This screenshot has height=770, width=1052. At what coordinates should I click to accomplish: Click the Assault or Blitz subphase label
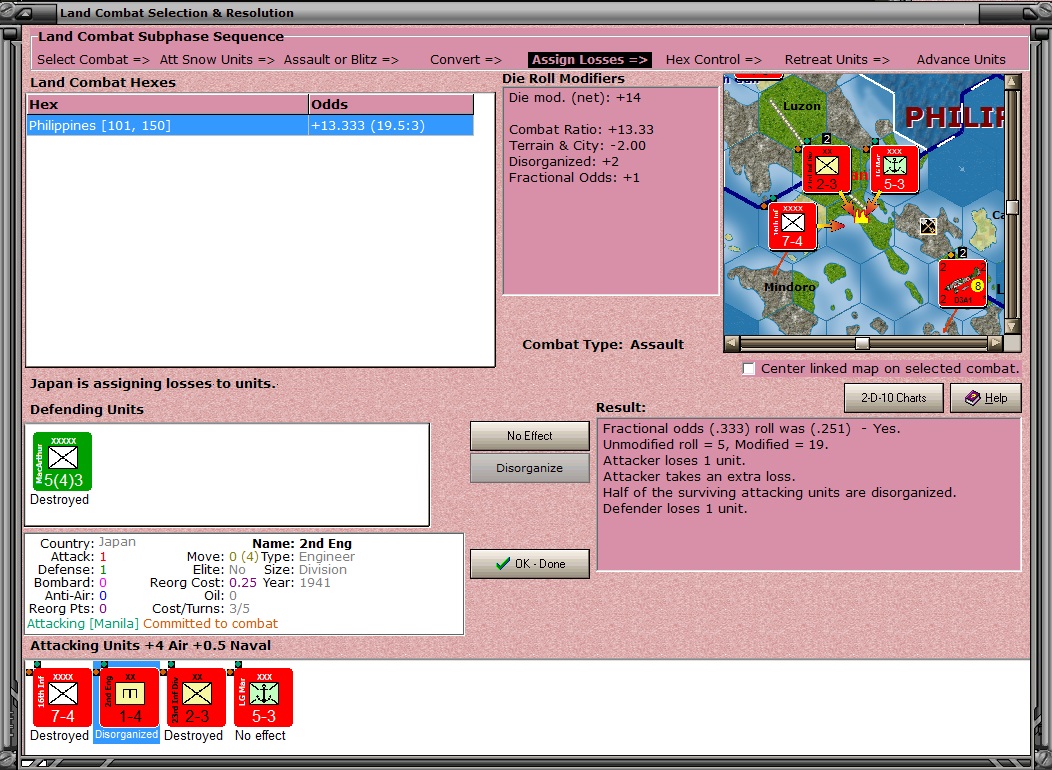tap(341, 60)
